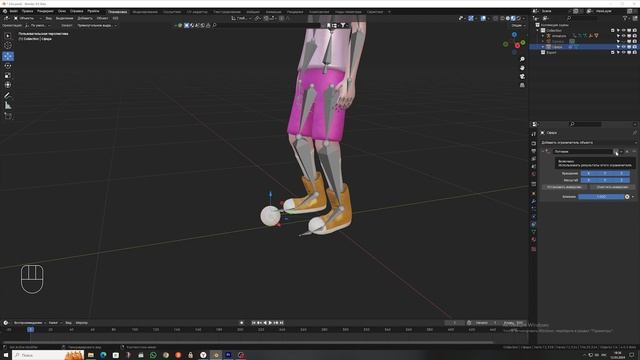The height and width of the screenshot is (360, 640).
Task: Collapse the Child Of constraint panel
Action: click(x=543, y=151)
